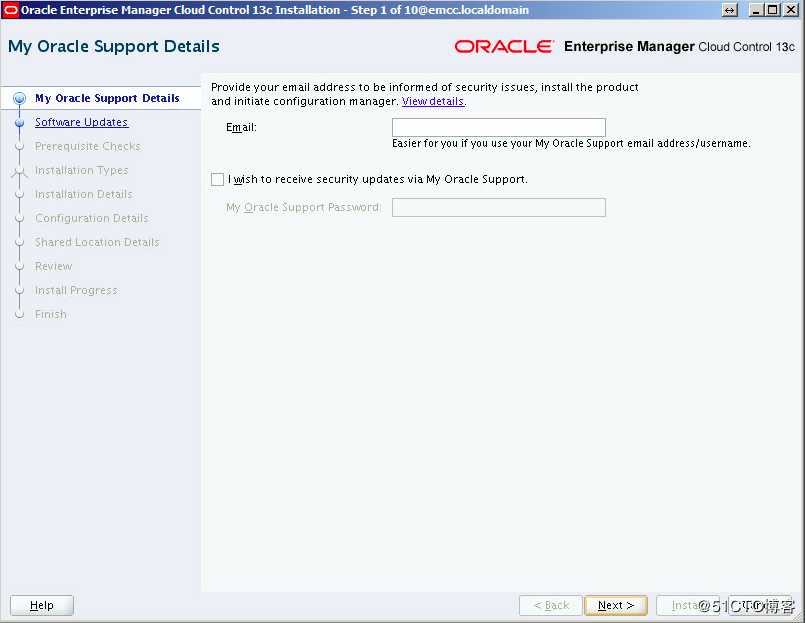Click the Finish step label
This screenshot has width=805, height=623.
coord(50,314)
